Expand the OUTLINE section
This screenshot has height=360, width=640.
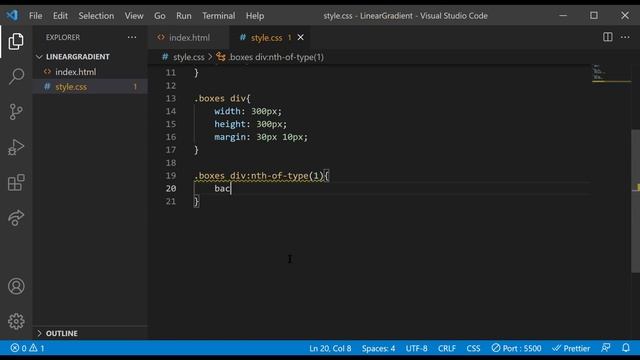pyautogui.click(x=61, y=333)
